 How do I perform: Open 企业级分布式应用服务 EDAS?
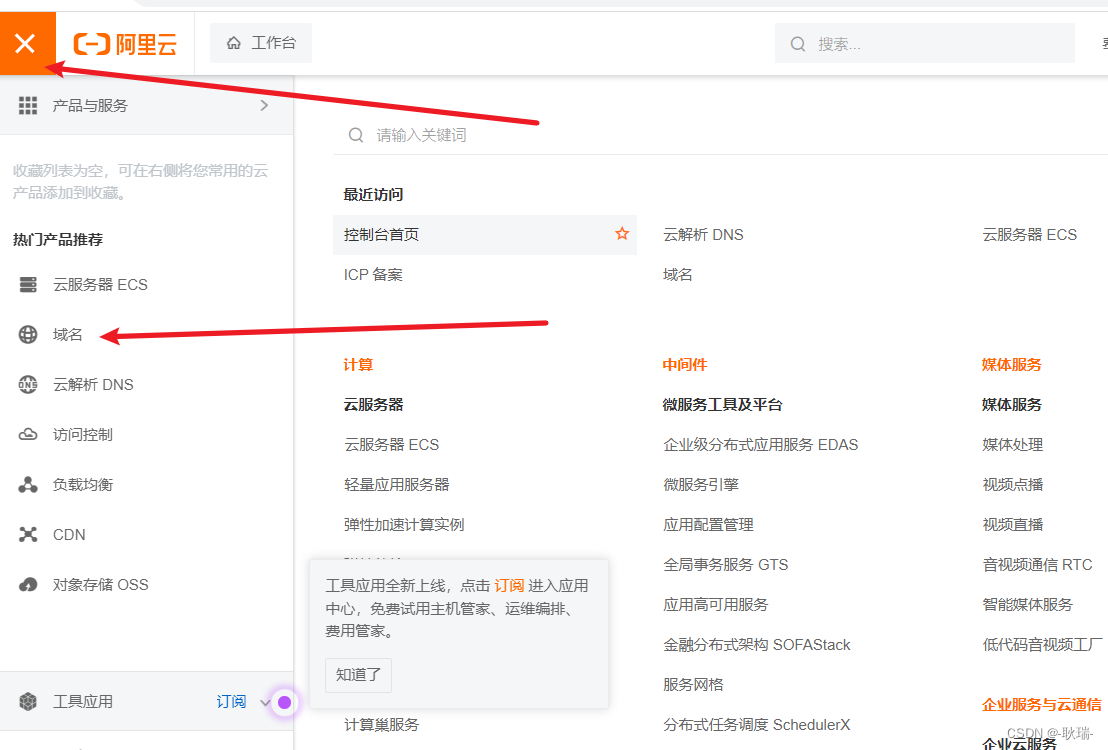[x=760, y=445]
